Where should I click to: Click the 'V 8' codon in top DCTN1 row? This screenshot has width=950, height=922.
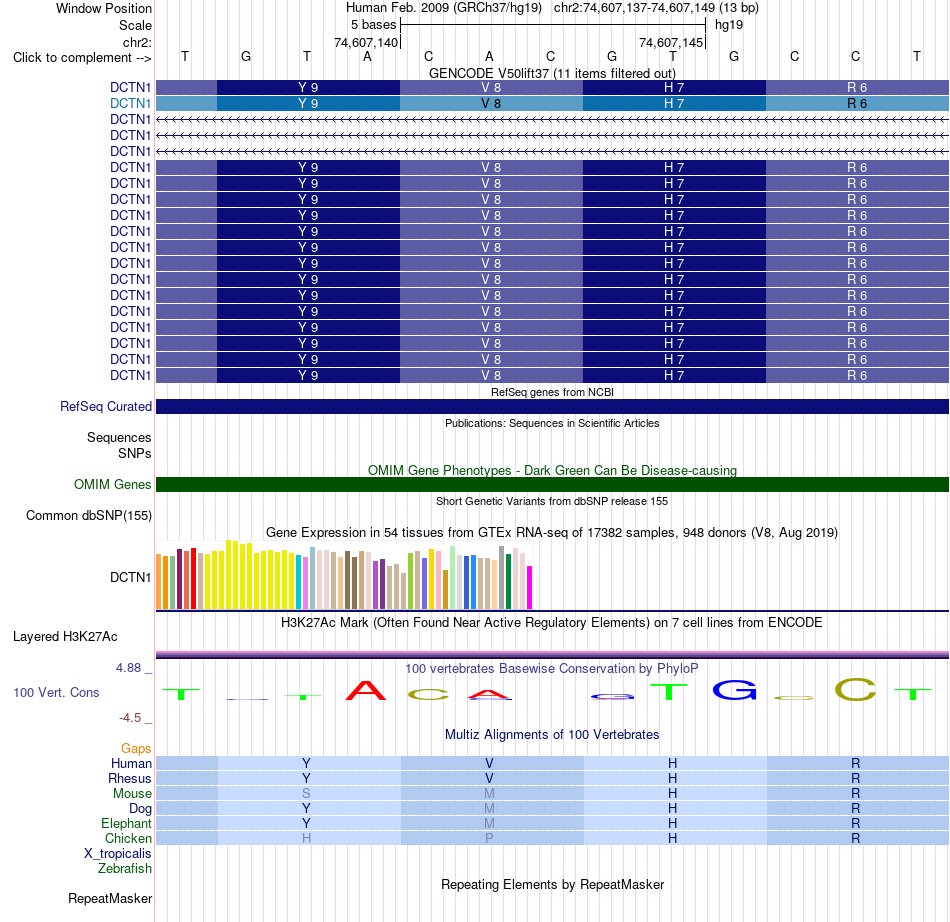click(x=491, y=87)
